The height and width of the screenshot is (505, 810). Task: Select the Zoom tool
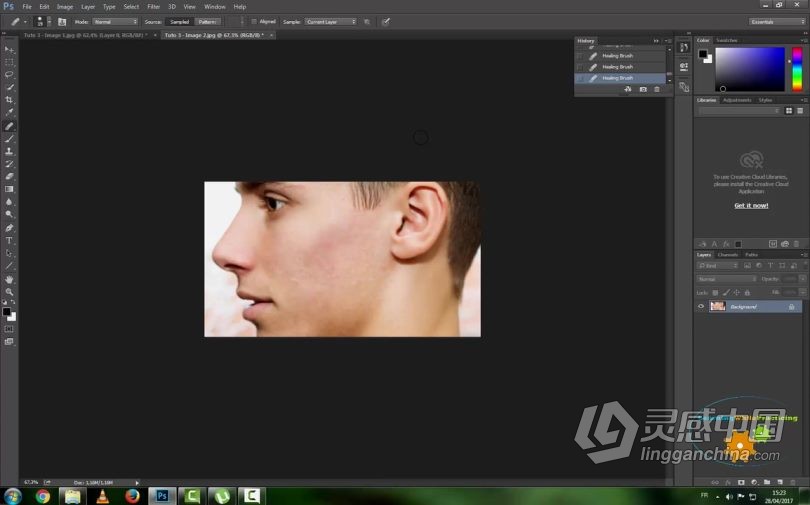(x=9, y=292)
